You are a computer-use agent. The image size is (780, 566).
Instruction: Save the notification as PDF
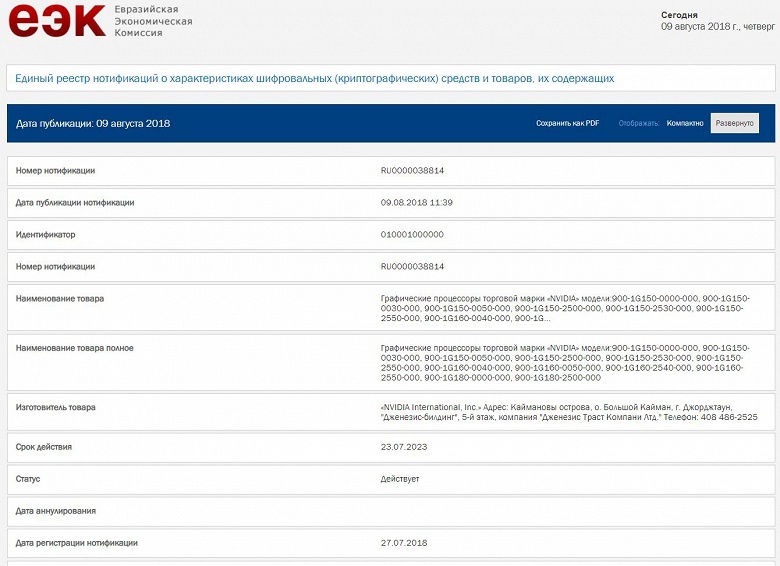pos(567,123)
